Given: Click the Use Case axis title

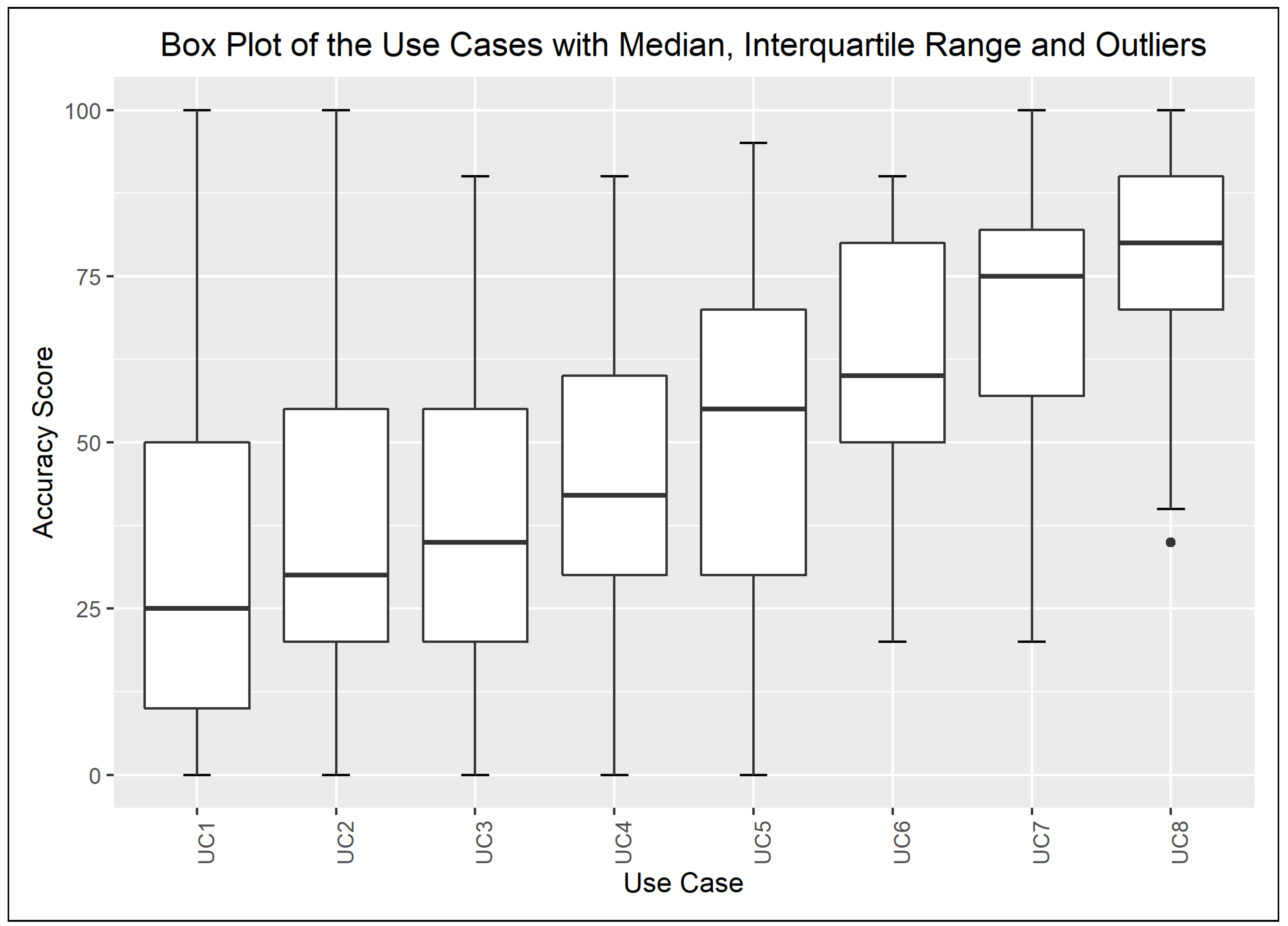Looking at the screenshot, I should tap(683, 883).
